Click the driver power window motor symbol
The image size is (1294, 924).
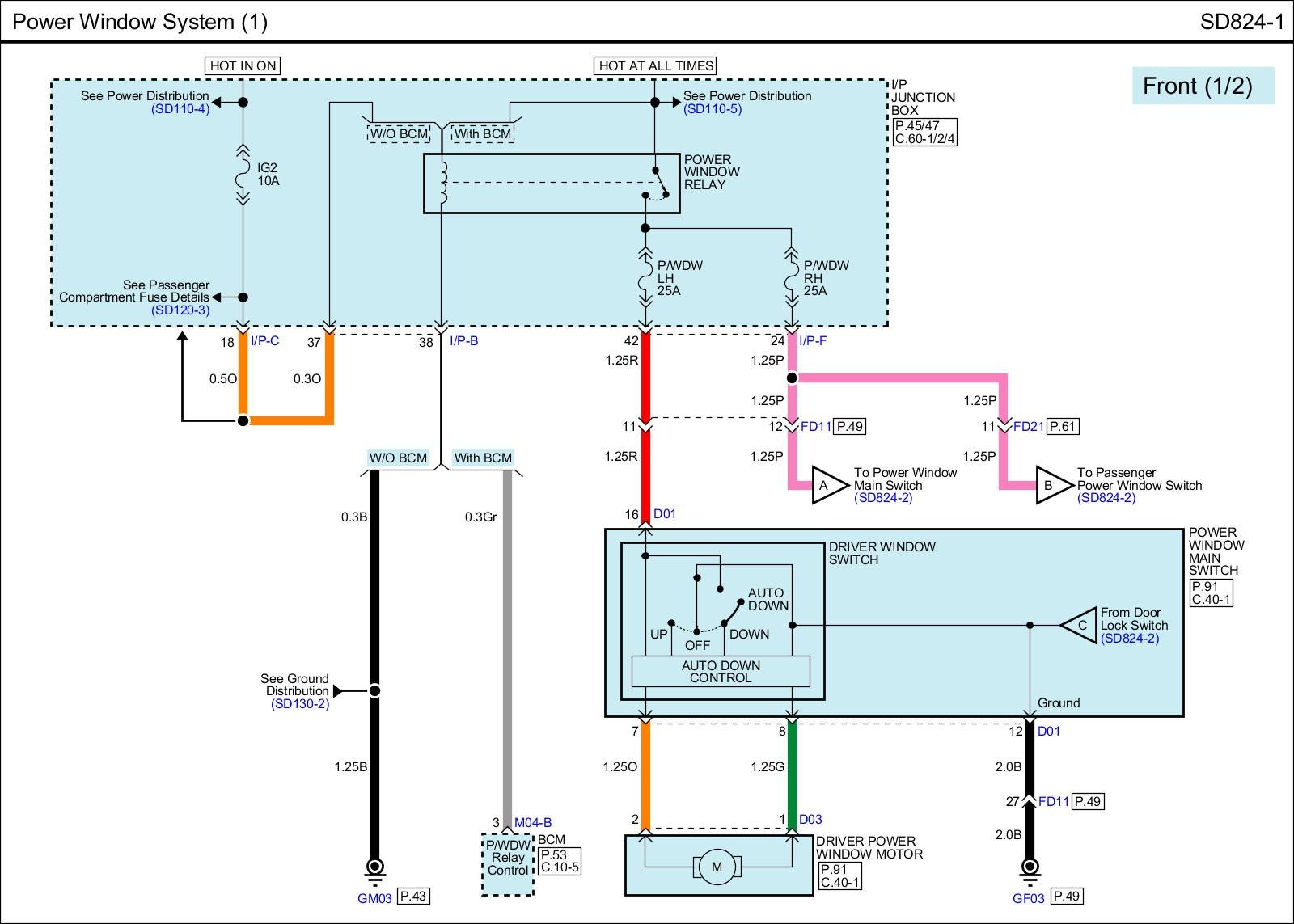click(x=716, y=867)
